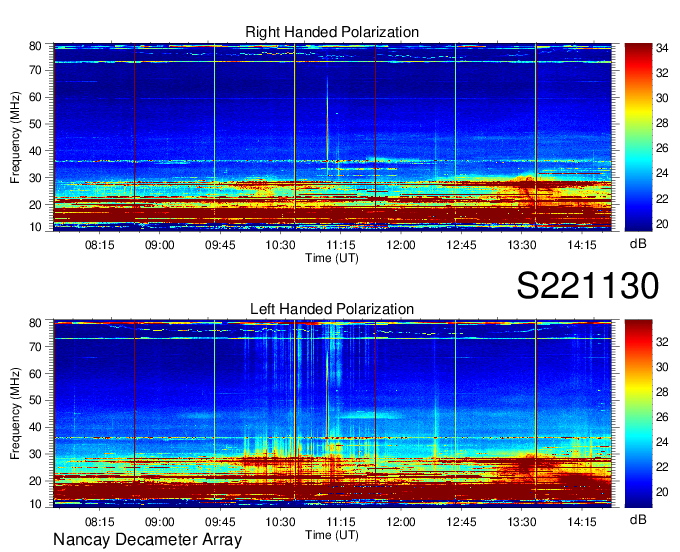Click the 32 value on Right Handed colorbar

click(x=662, y=73)
